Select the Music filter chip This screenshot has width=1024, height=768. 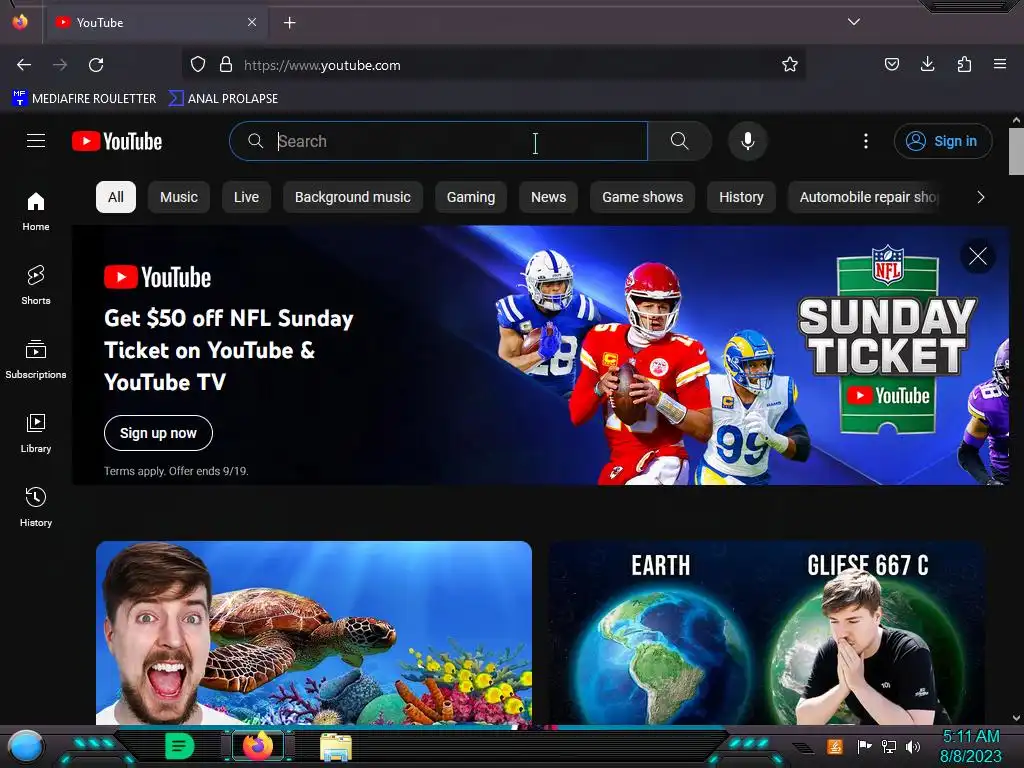[179, 197]
